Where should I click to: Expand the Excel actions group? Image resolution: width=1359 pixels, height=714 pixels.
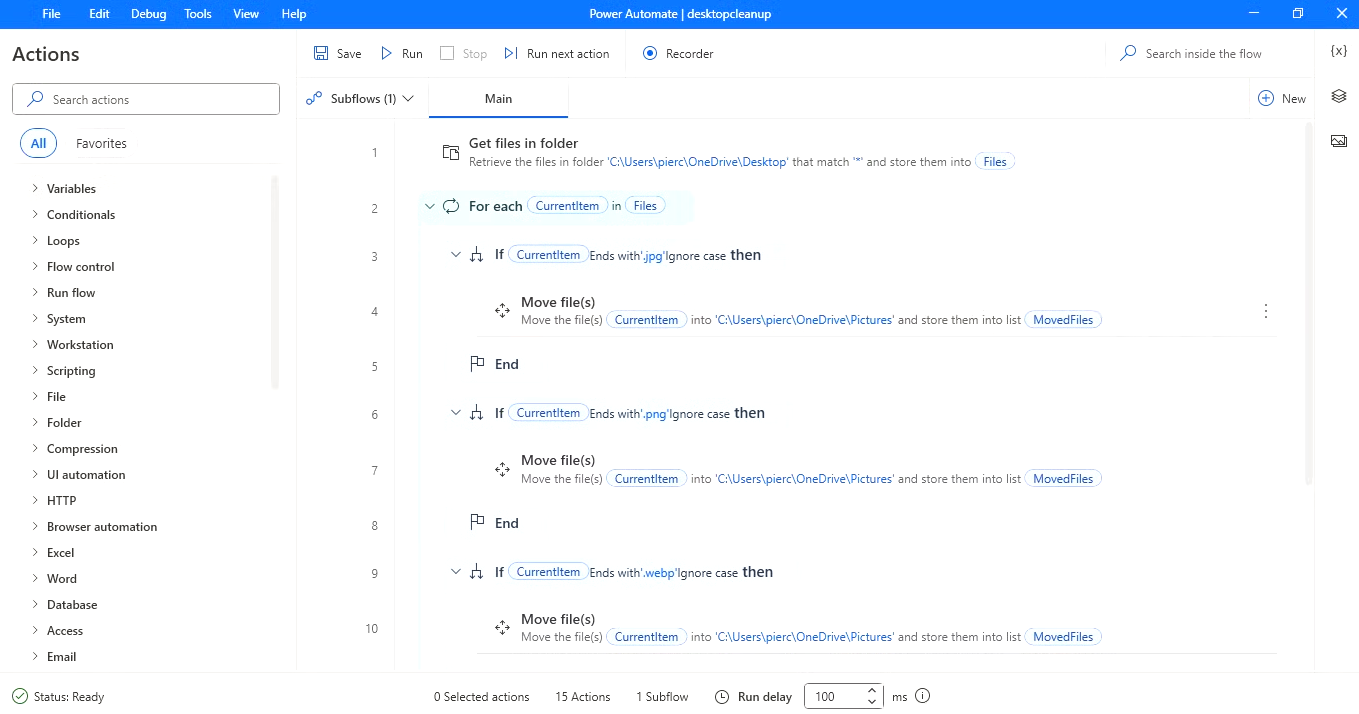35,552
